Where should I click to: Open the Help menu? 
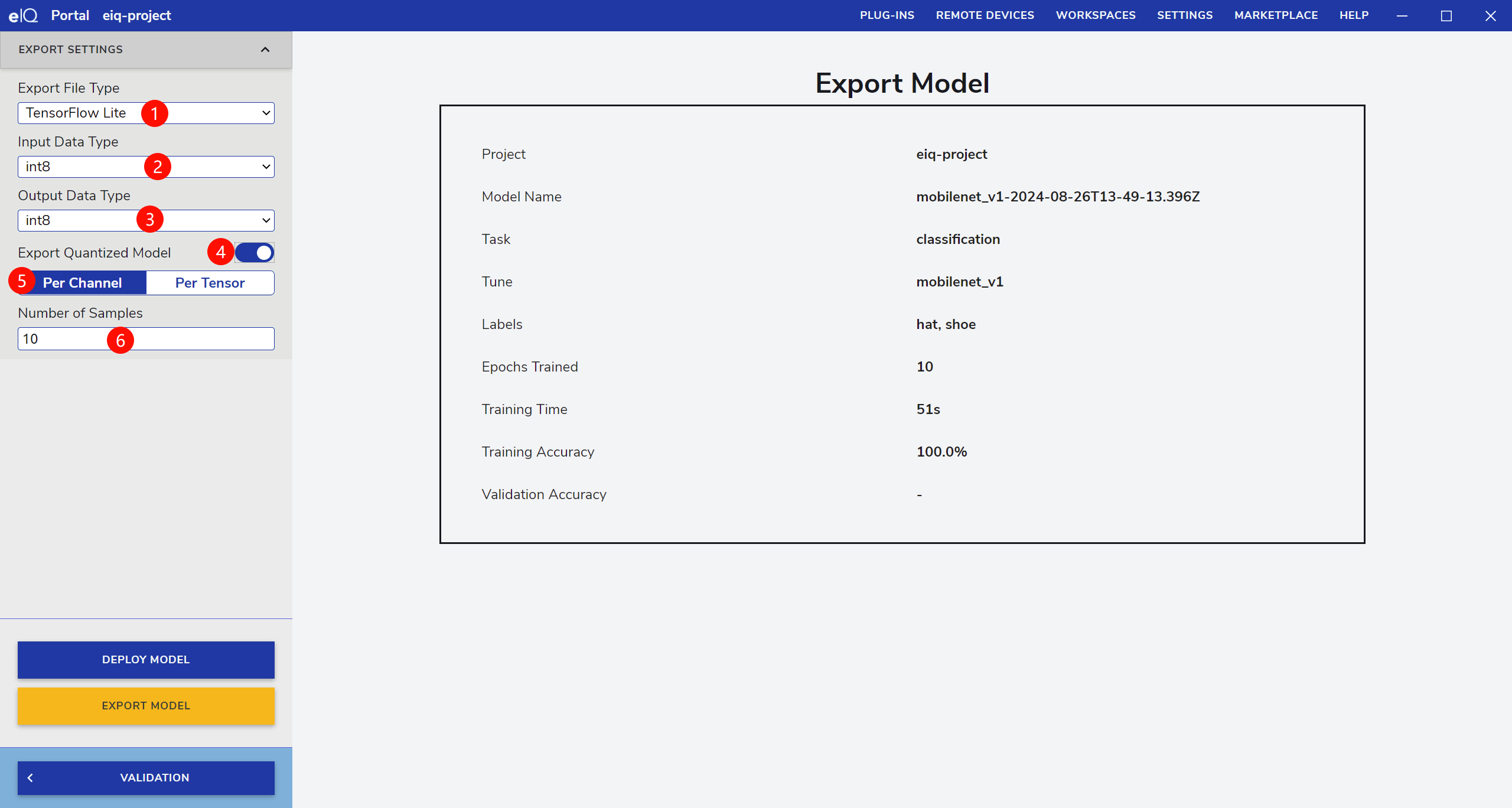pyautogui.click(x=1354, y=15)
